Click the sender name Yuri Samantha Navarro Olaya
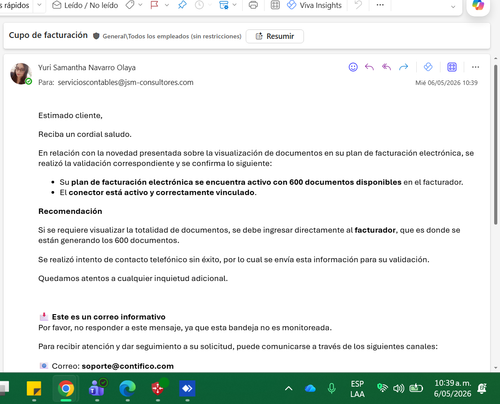Screen dimensions: 500x404 pos(87,68)
